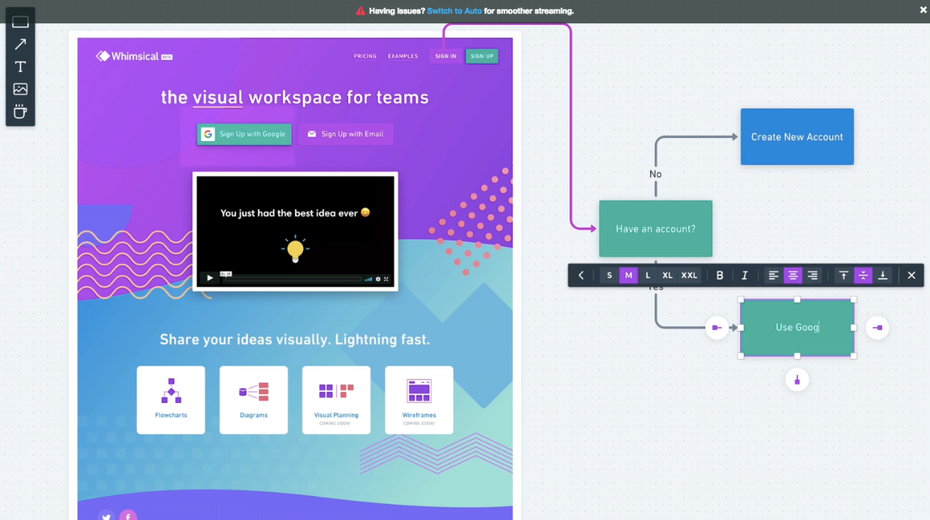The image size is (930, 520).
Task: Align text to middle vertically
Action: click(x=863, y=275)
